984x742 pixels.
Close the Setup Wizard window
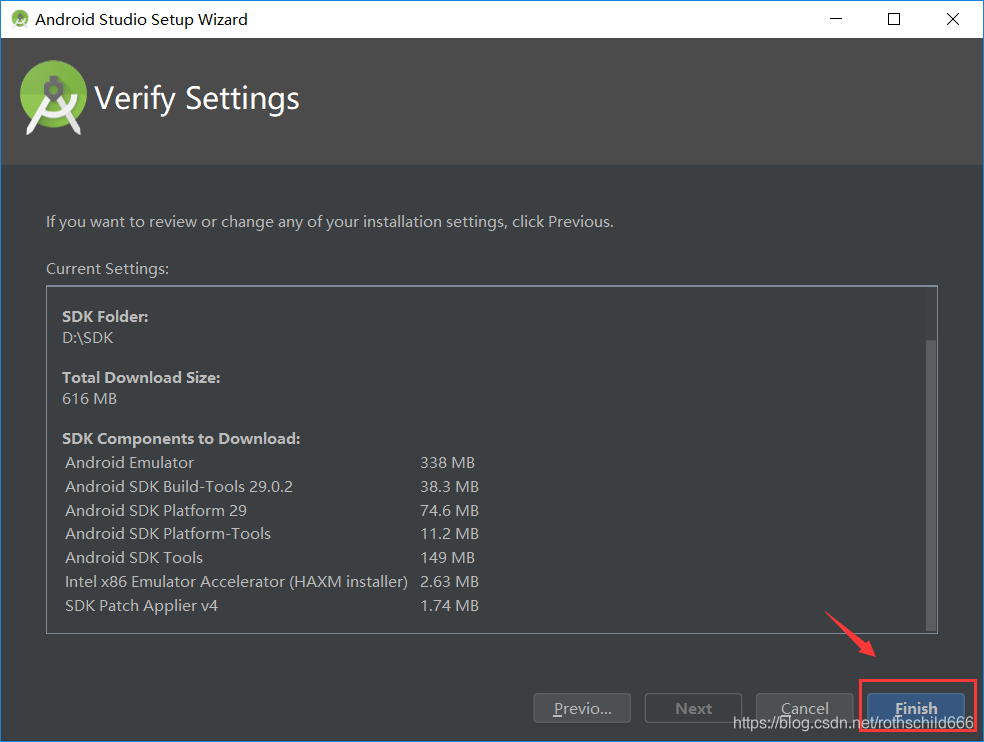953,19
